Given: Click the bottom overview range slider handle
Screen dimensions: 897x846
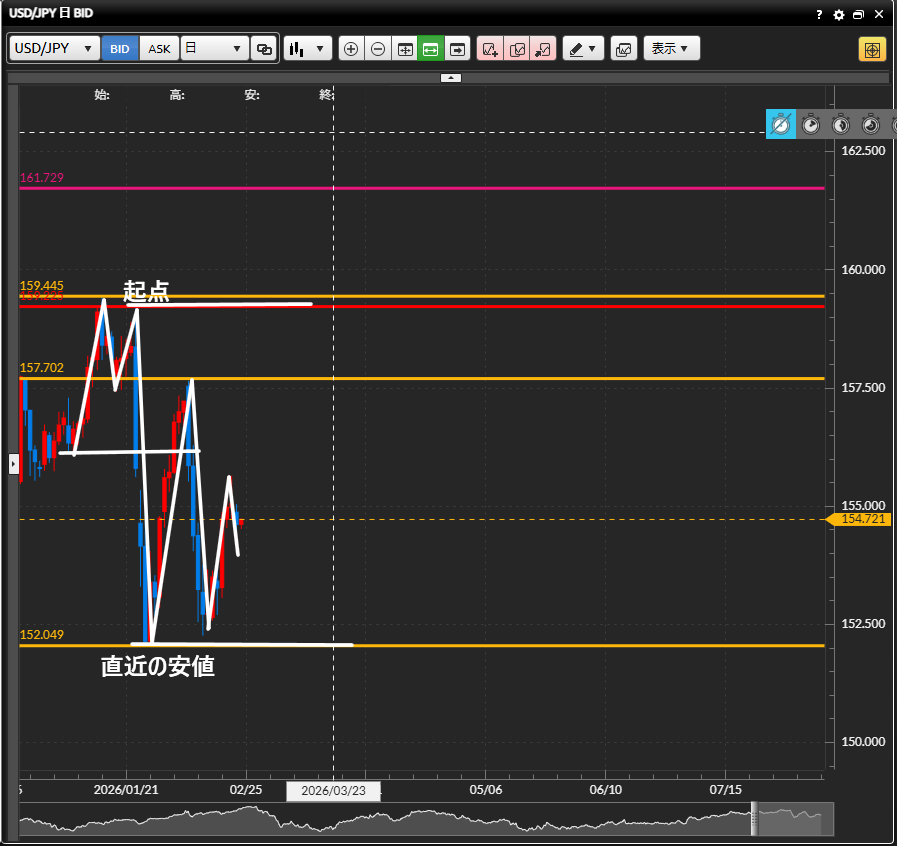Looking at the screenshot, I should click(755, 818).
